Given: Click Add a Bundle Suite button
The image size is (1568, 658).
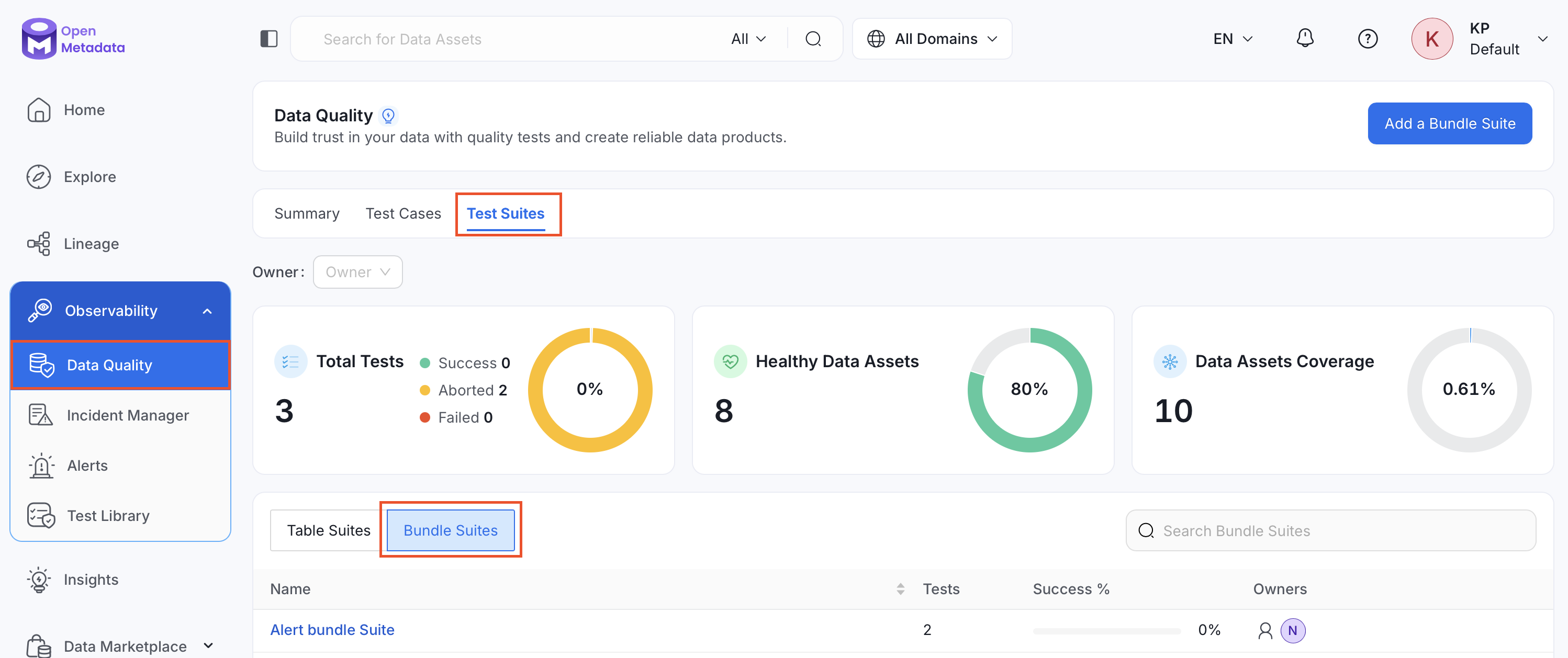Looking at the screenshot, I should (x=1449, y=123).
